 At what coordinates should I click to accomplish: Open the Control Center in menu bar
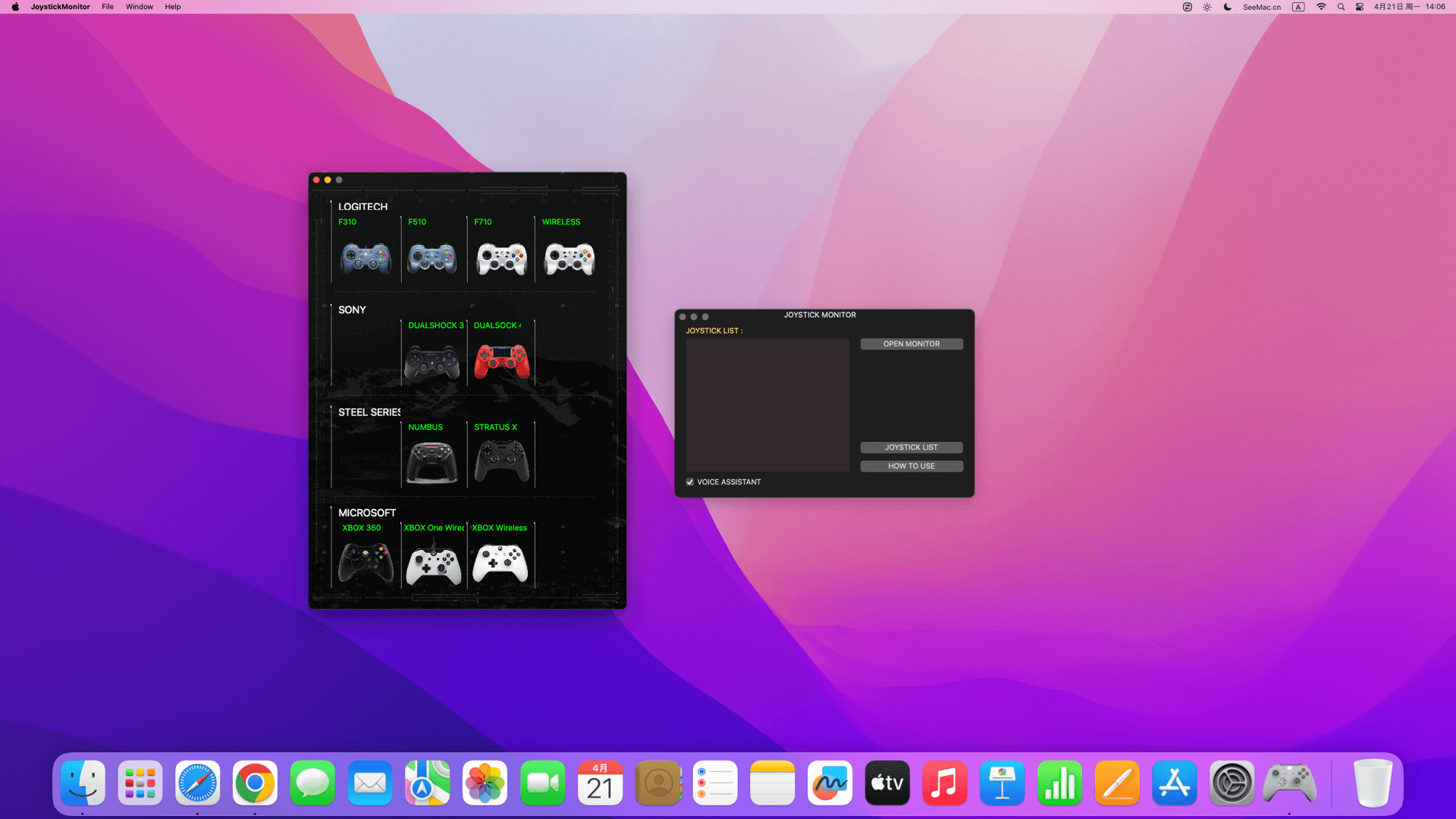(x=1360, y=7)
